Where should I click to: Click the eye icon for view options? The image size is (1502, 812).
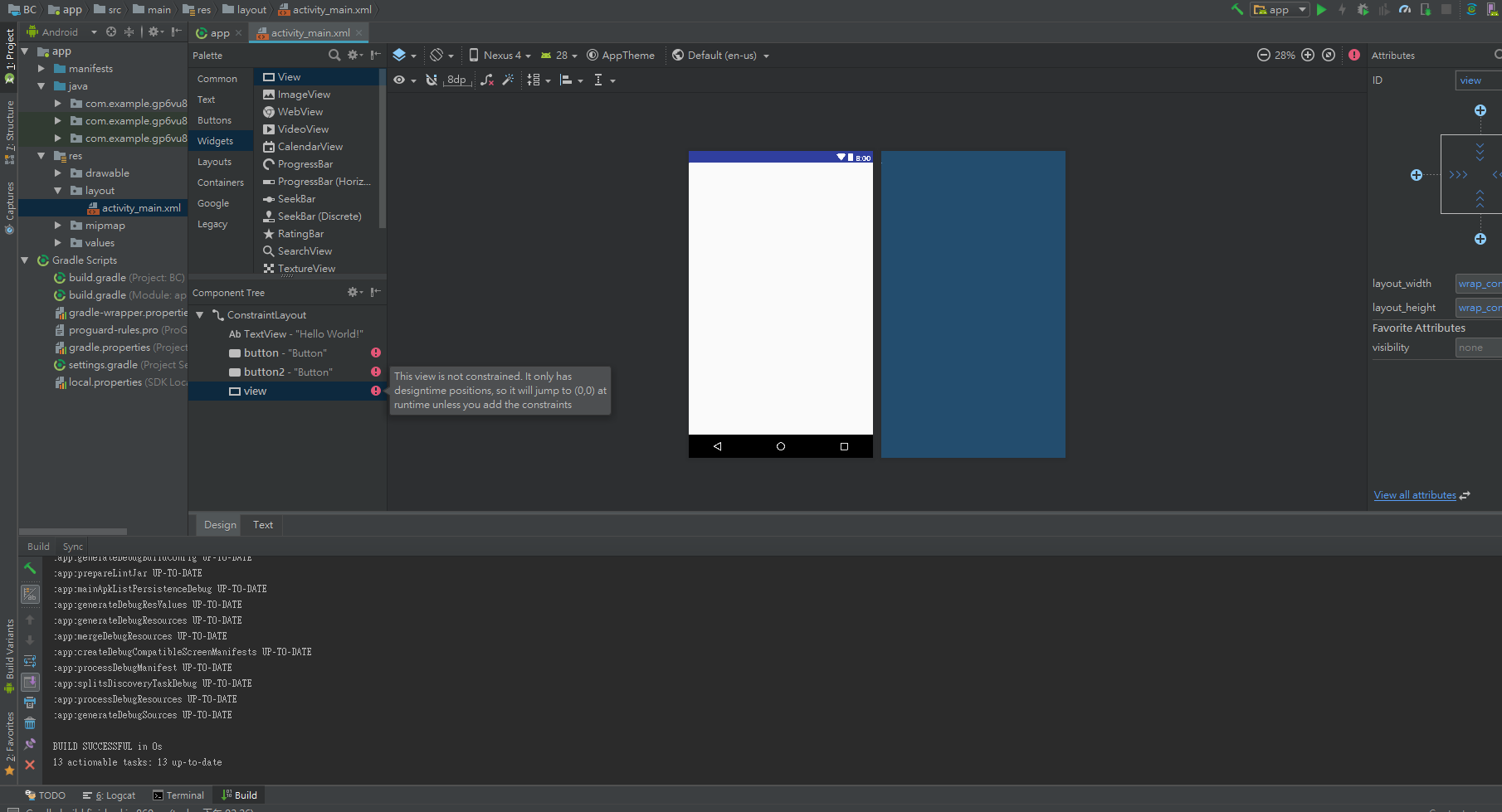pos(399,80)
